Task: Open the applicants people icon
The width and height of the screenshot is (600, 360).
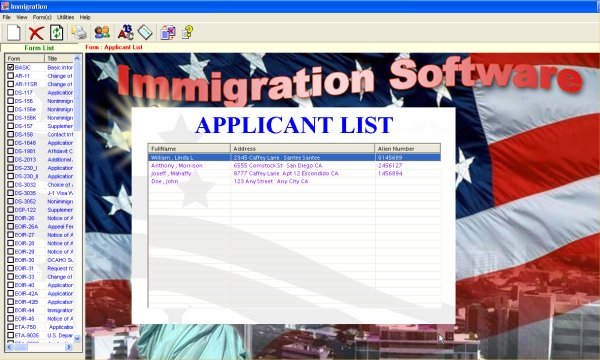Action: pos(102,32)
